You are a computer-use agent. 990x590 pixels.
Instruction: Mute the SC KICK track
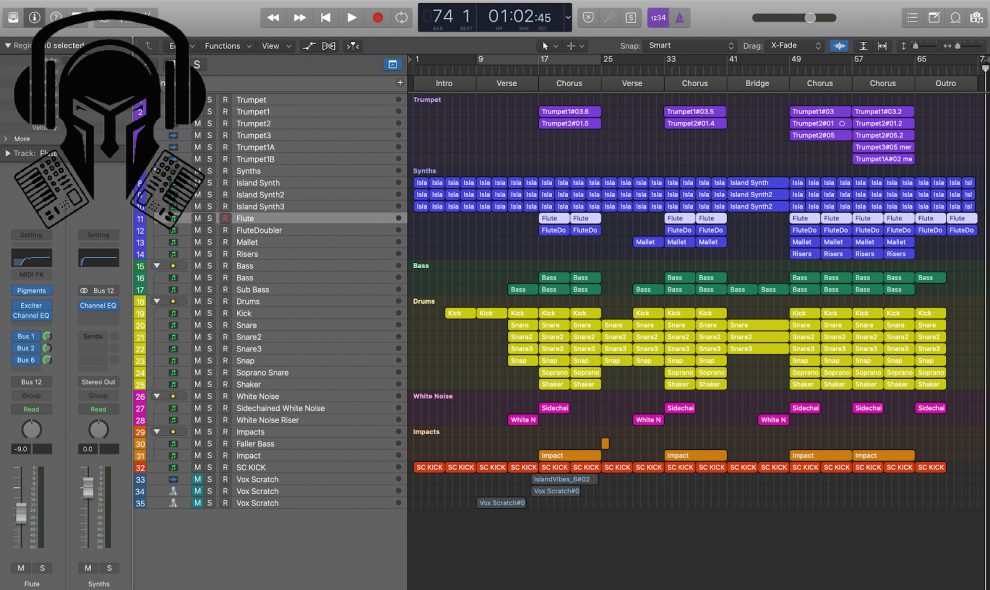click(198, 467)
